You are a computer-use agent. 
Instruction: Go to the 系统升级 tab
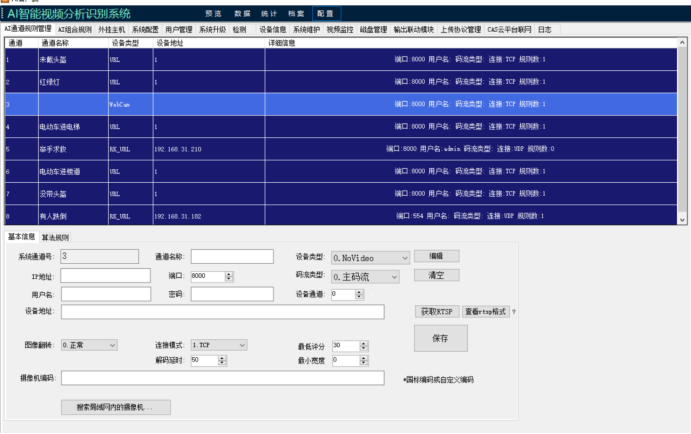(x=212, y=30)
